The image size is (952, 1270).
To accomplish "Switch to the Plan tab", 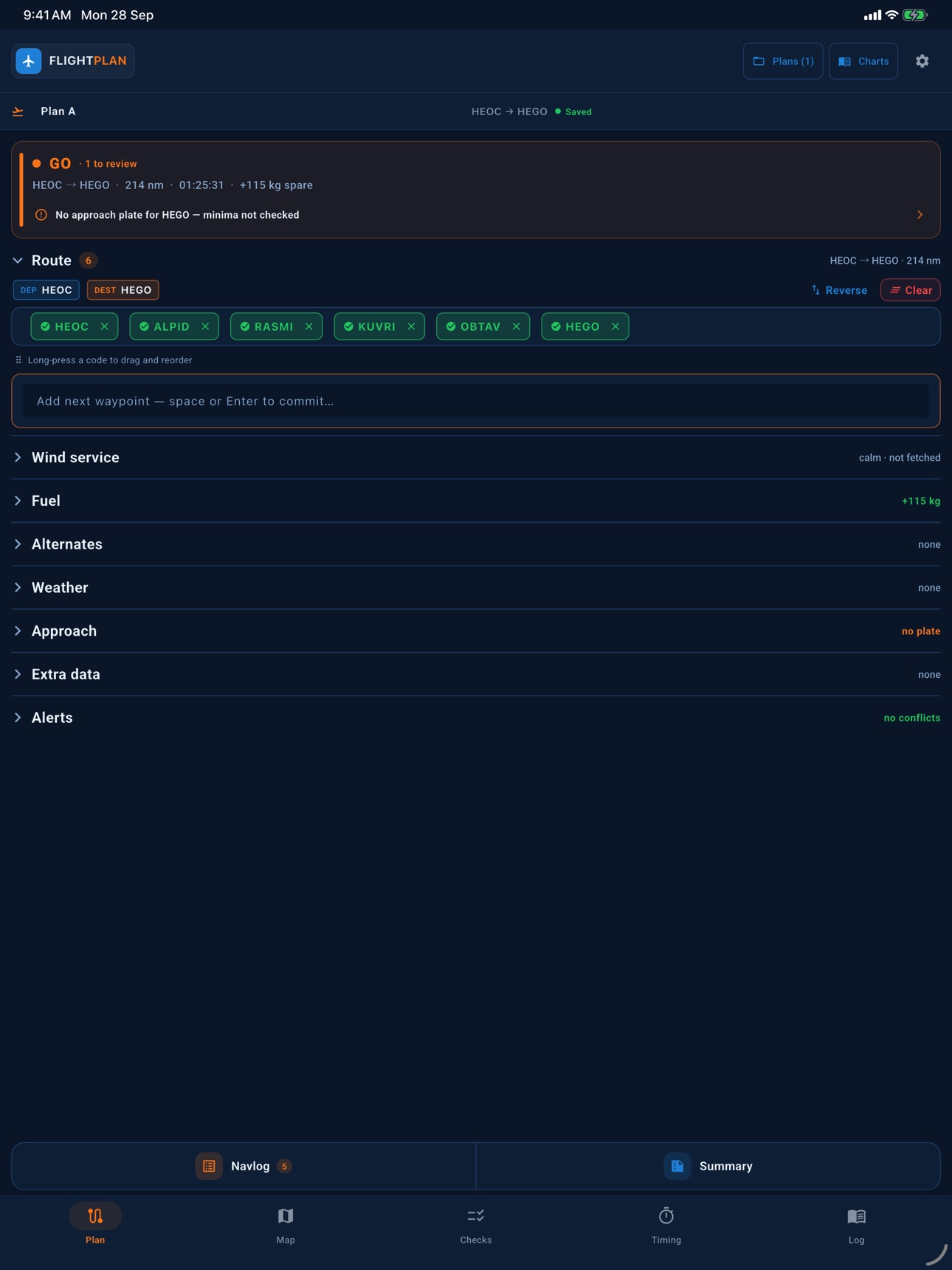I will coord(95,1224).
